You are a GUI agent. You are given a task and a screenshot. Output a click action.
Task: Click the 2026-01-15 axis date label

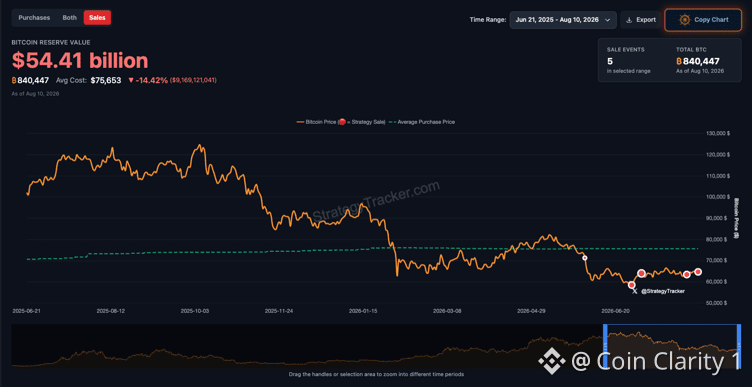point(364,311)
